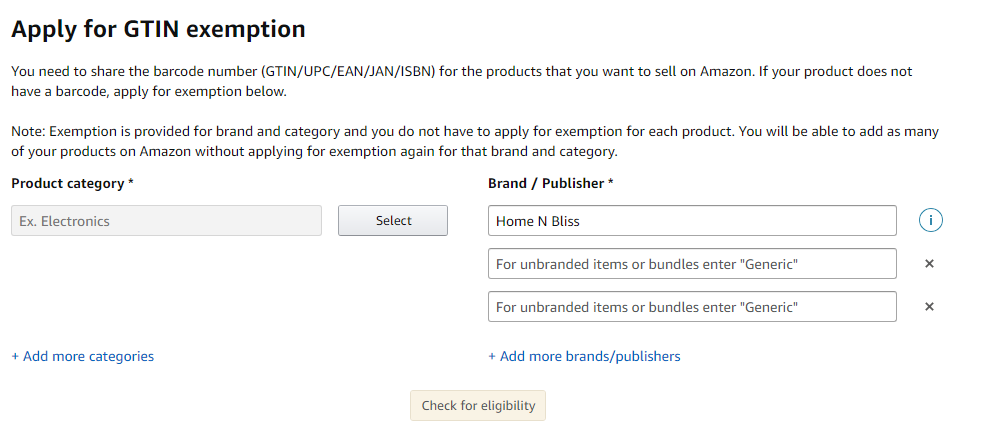
Task: Click the info icon beside Home N Bliss
Action: (930, 221)
